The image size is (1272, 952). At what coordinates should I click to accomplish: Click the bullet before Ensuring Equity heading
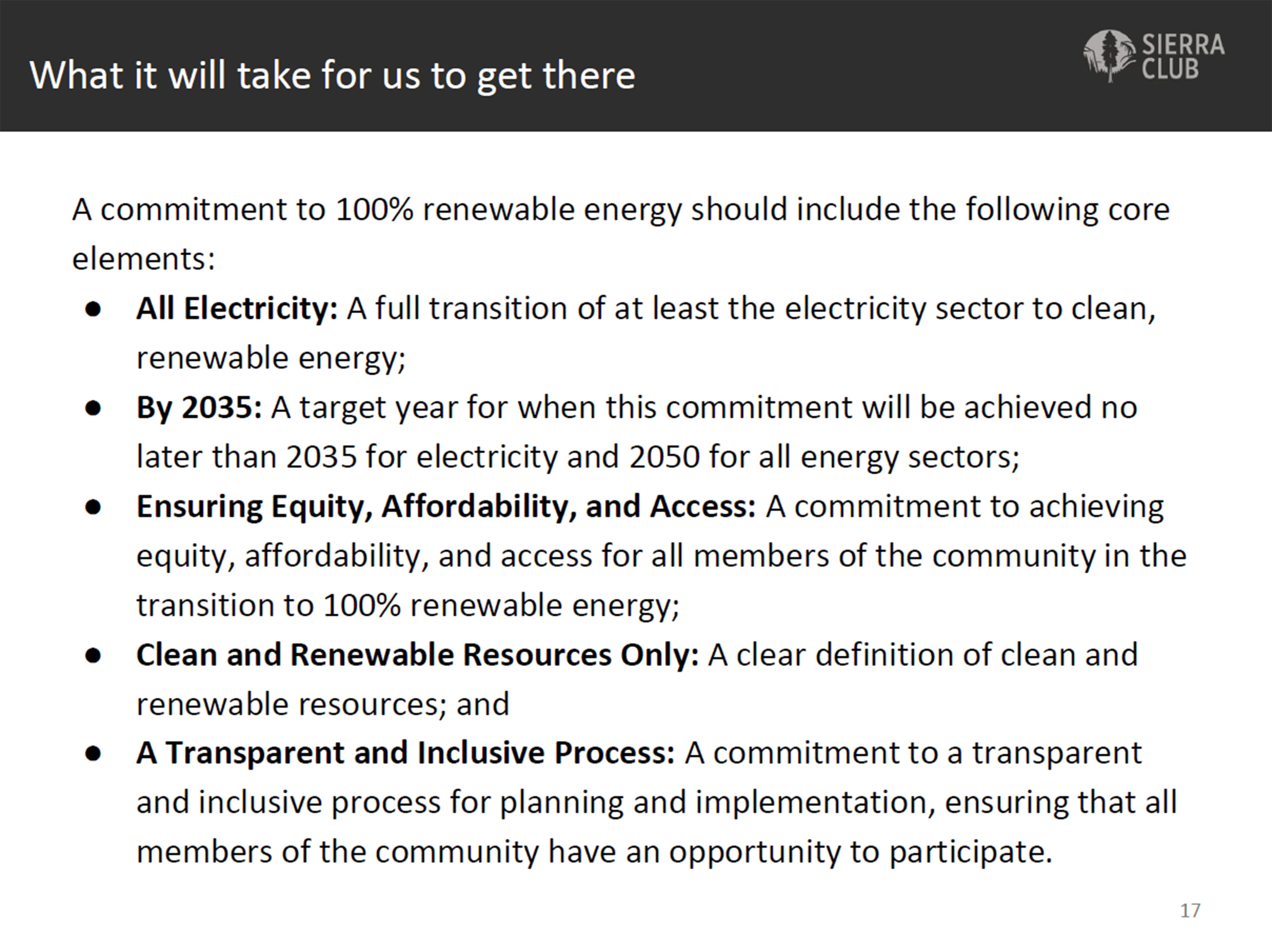(93, 507)
